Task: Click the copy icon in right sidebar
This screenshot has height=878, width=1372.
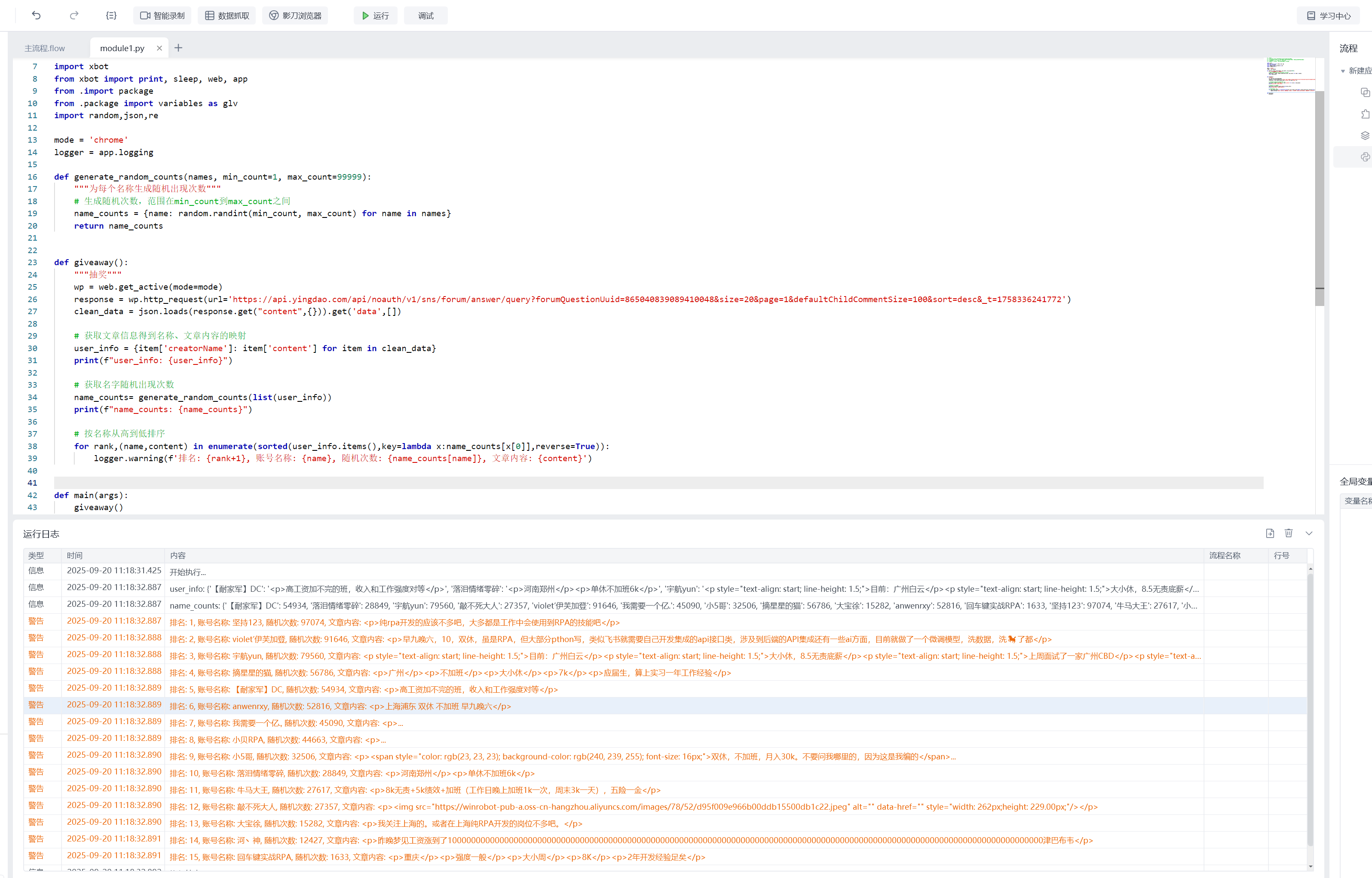Action: (1365, 92)
